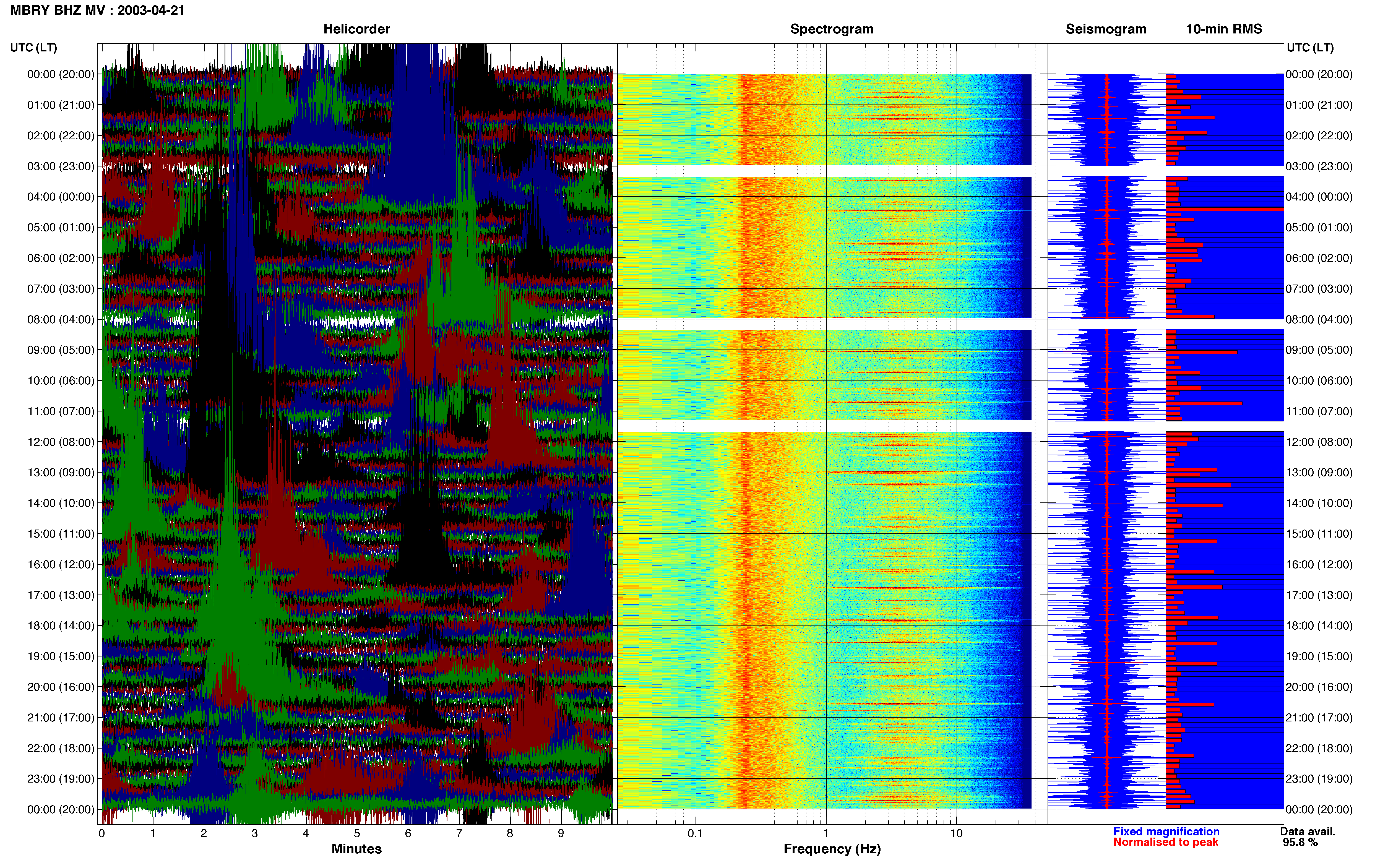Select the Frequency (Hz) axis label
This screenshot has height=868, width=1388.
click(x=832, y=849)
